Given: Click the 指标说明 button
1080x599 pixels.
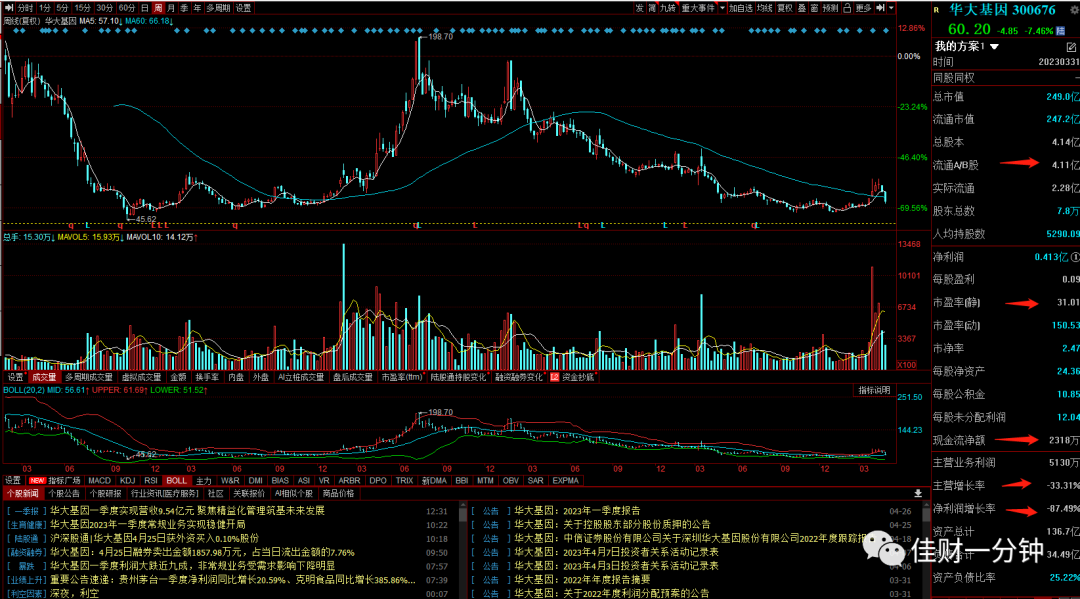Looking at the screenshot, I should (875, 390).
